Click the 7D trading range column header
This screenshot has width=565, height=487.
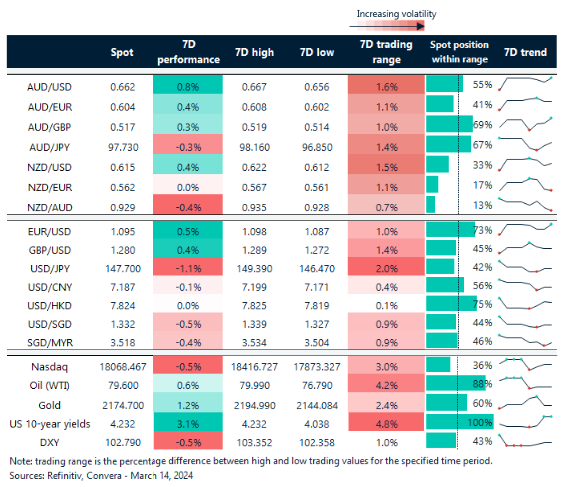point(386,52)
